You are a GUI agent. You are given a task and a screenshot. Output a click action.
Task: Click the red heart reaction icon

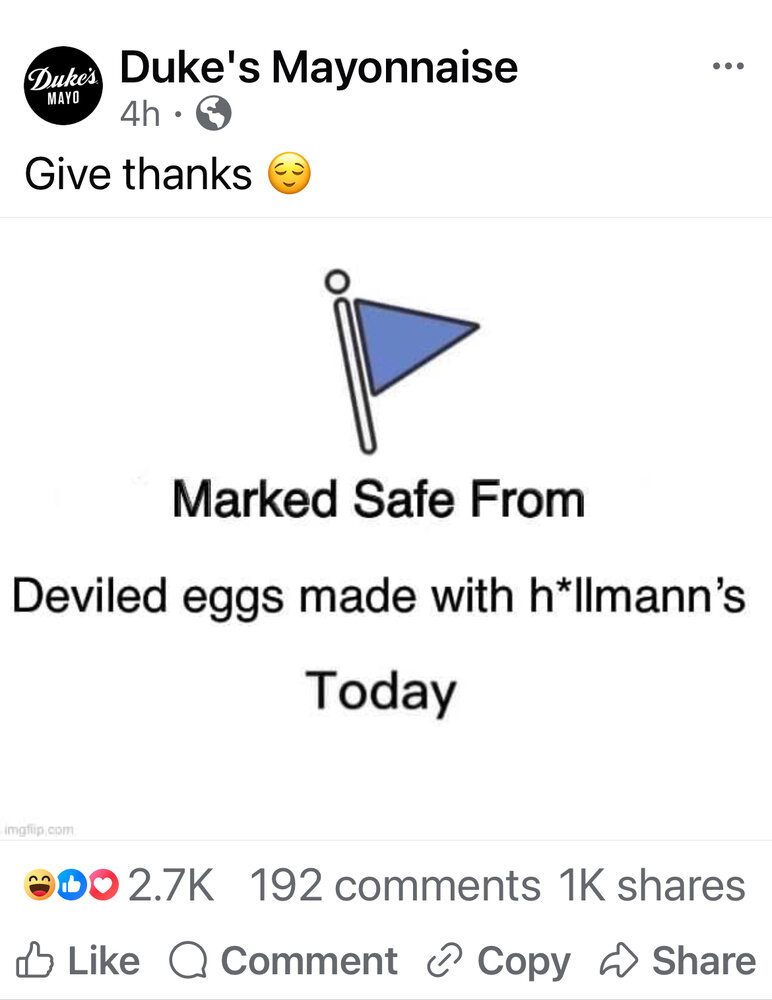[x=102, y=885]
